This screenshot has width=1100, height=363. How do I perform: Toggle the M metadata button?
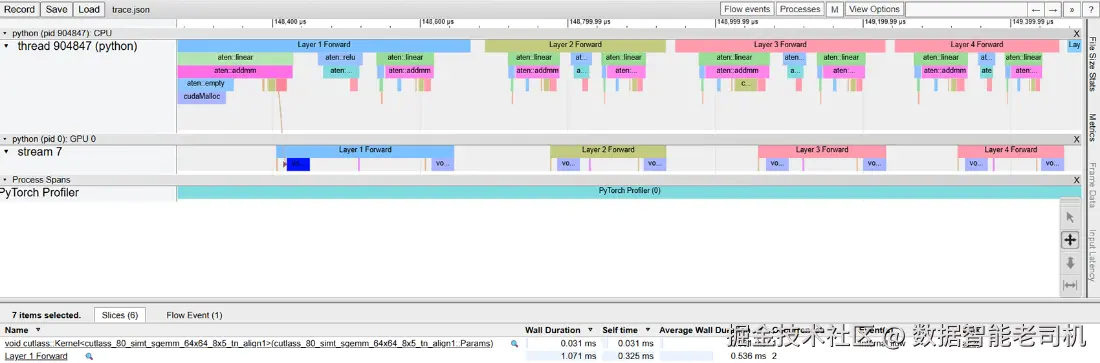[834, 9]
